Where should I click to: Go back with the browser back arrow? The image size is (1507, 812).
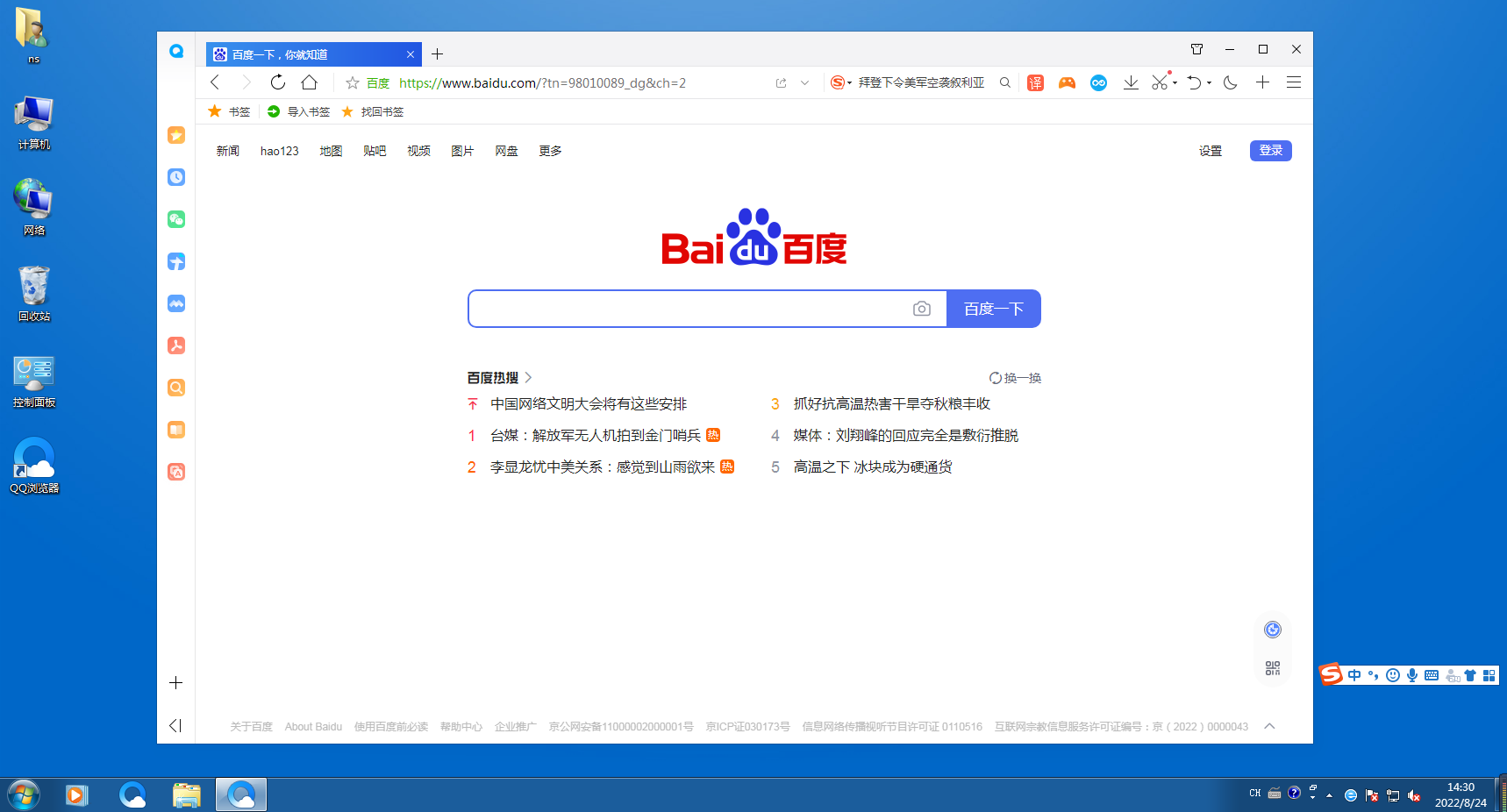215,82
